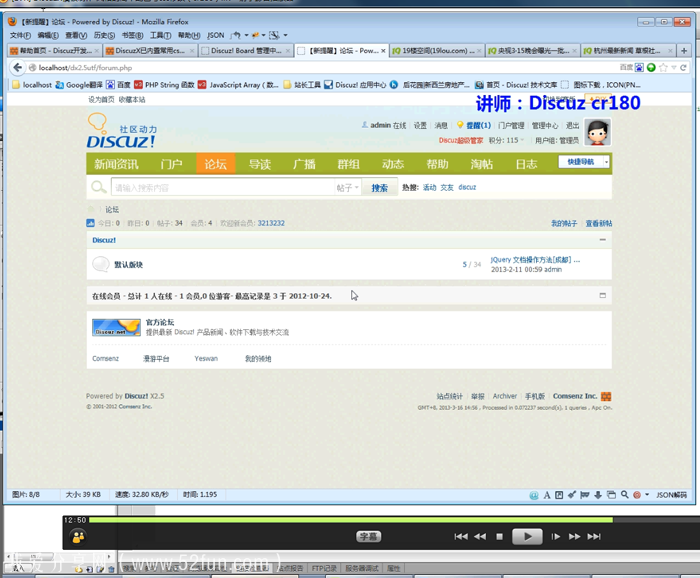700x578 pixels.
Task: Open the 提醒(1) notification link
Action: (479, 125)
